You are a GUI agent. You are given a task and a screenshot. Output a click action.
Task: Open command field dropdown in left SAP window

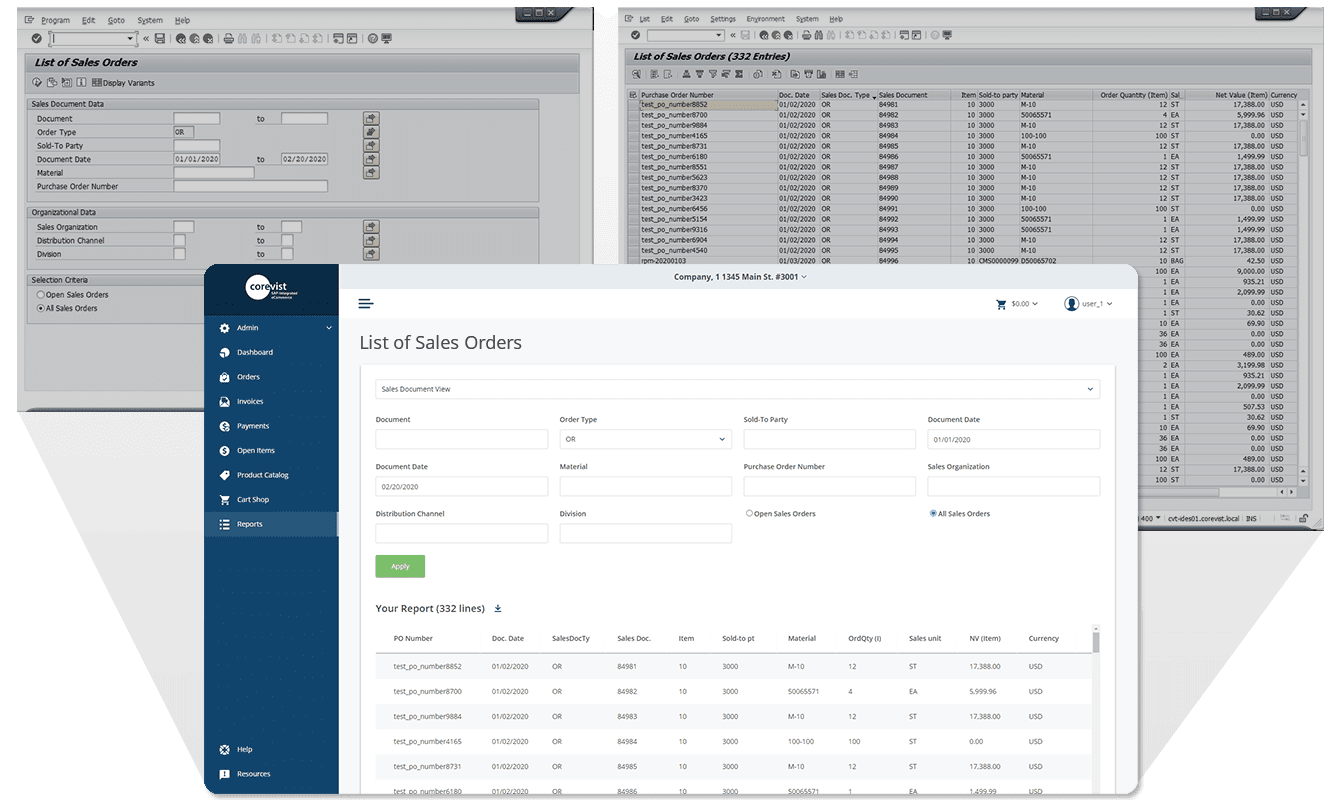click(x=131, y=38)
